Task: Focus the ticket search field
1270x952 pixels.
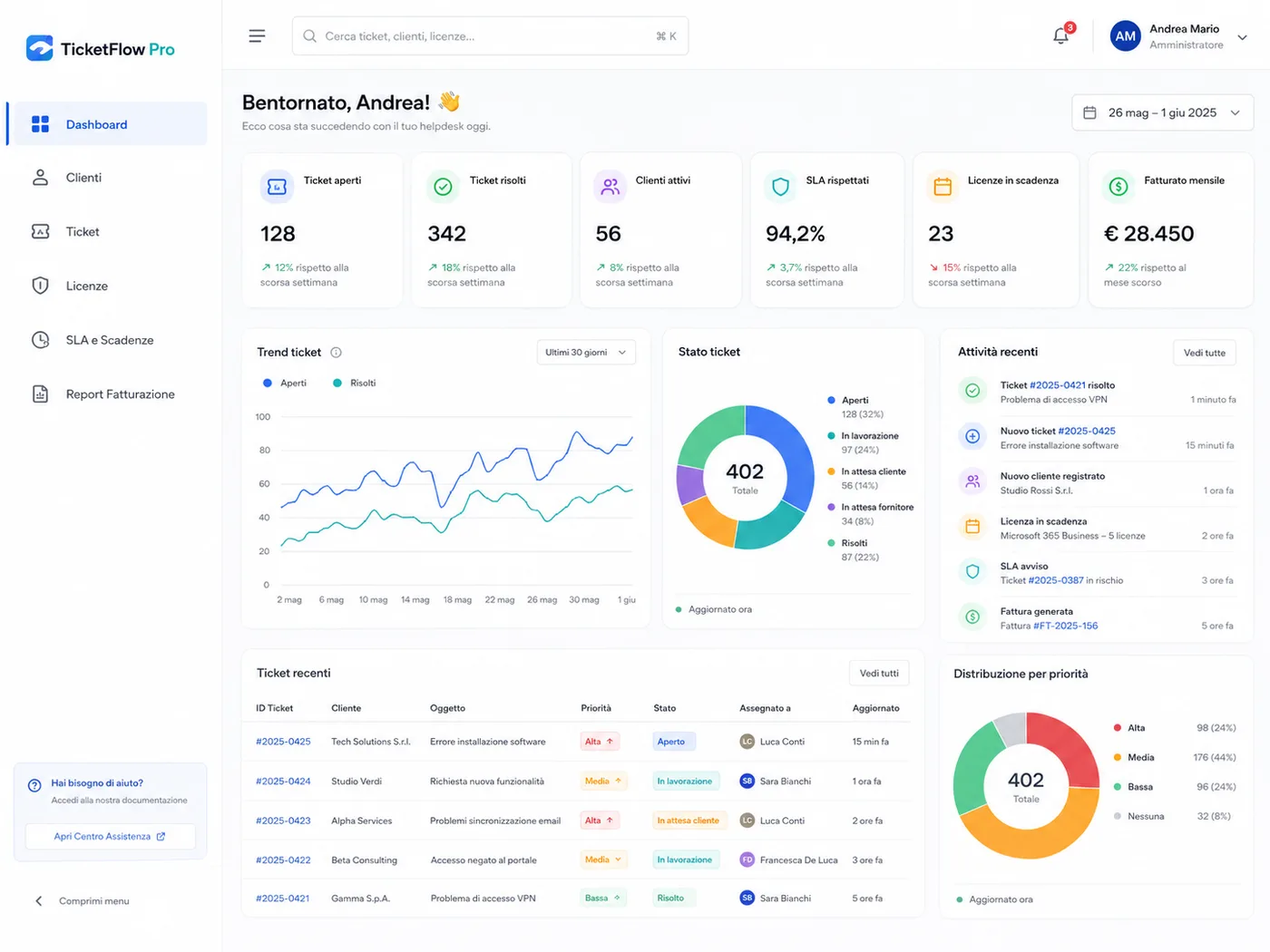Action: 490,36
